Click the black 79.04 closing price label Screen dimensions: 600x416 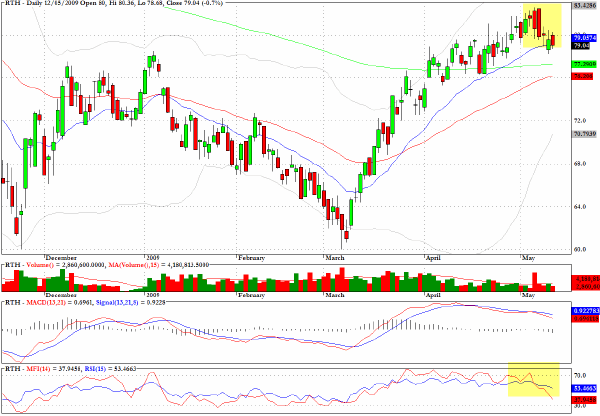pyautogui.click(x=581, y=46)
